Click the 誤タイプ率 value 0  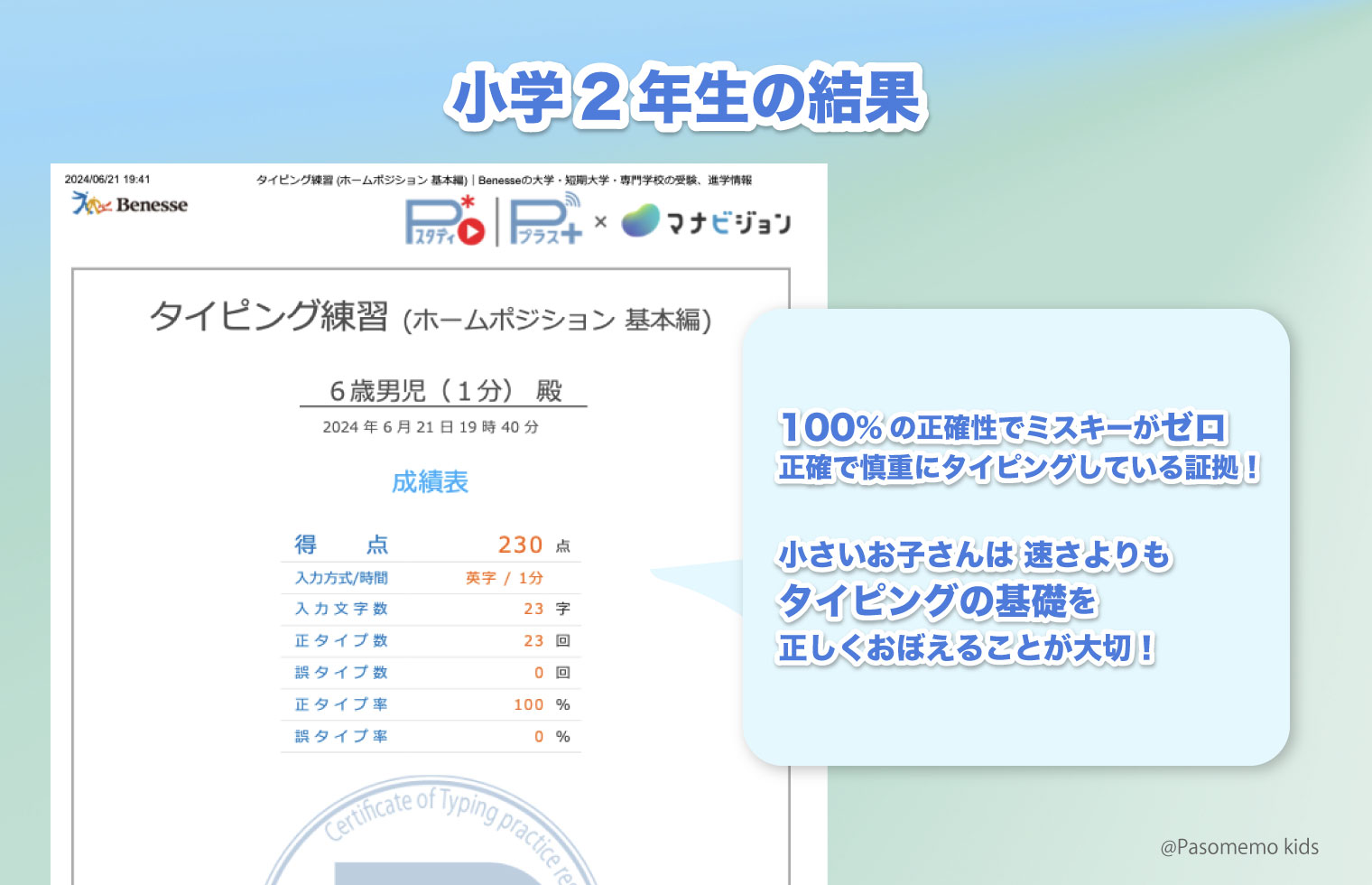point(539,737)
